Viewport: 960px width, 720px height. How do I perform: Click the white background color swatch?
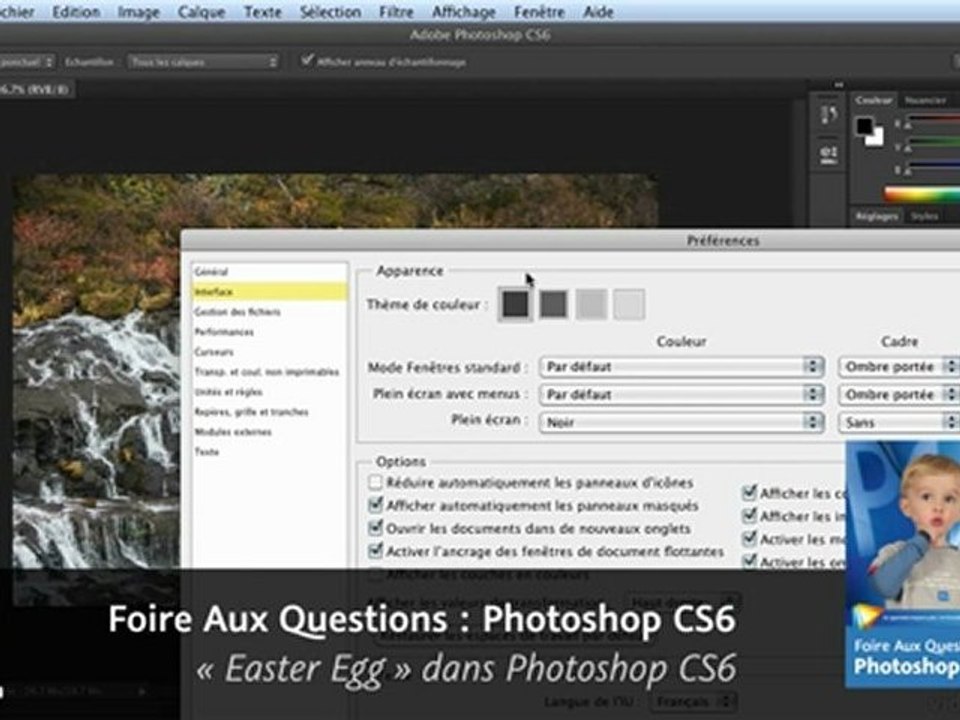point(877,138)
